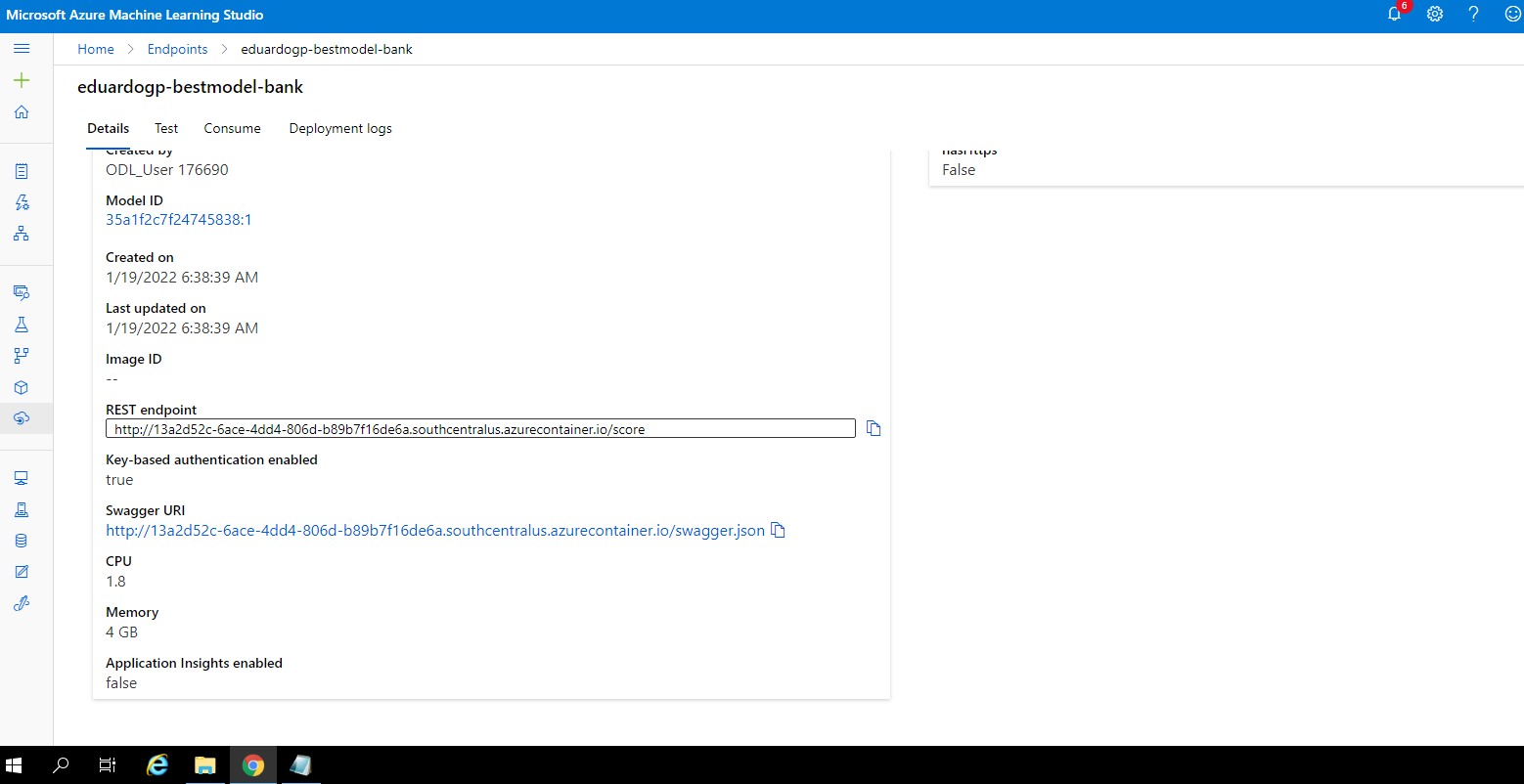This screenshot has height=784, width=1524.
Task: Open the swagger.json URI link
Action: click(x=435, y=531)
